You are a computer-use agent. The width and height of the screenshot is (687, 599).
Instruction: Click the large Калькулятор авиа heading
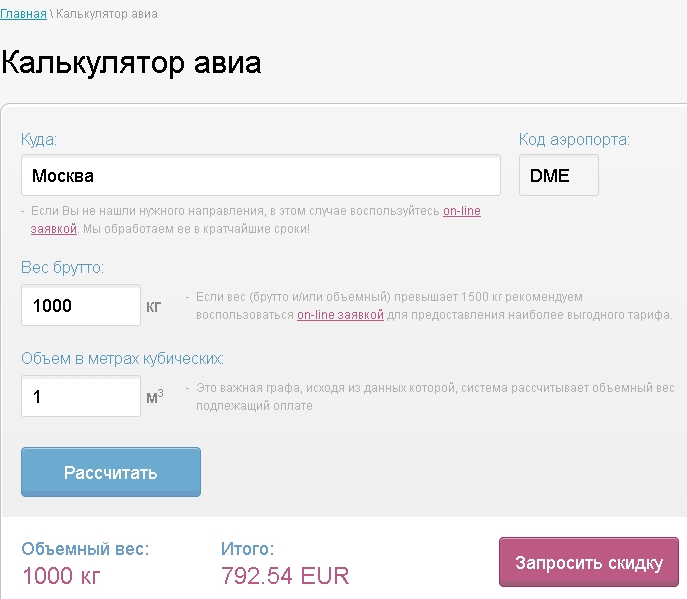(131, 62)
